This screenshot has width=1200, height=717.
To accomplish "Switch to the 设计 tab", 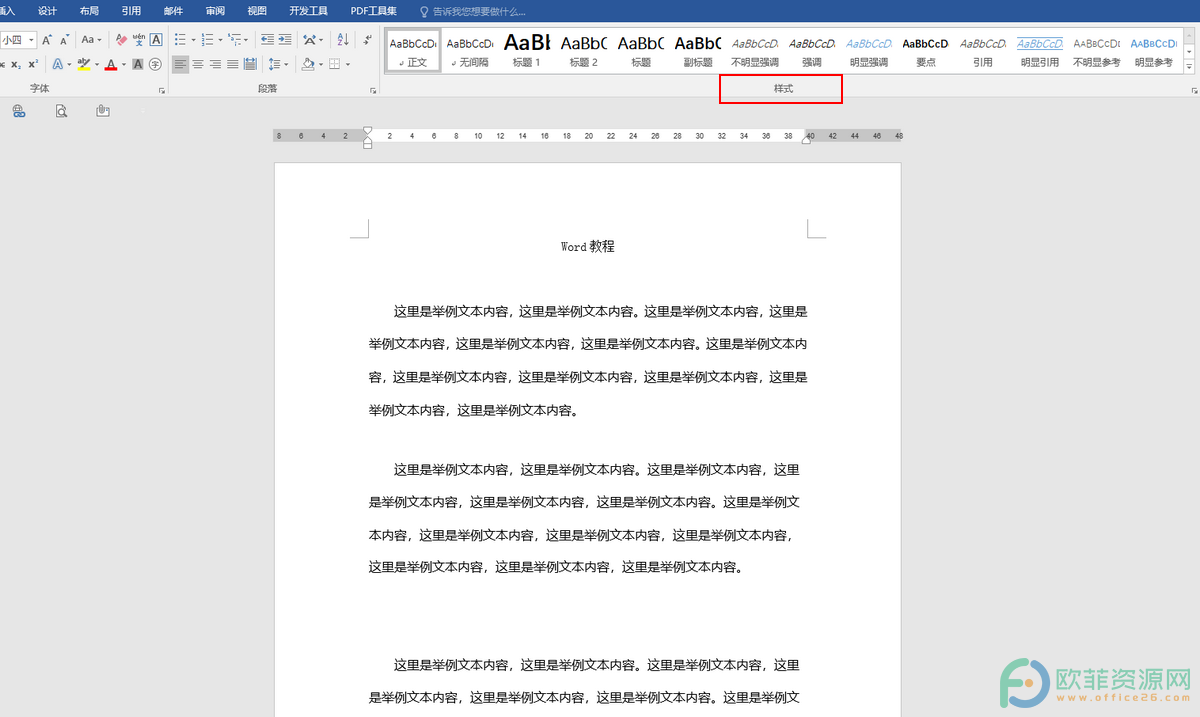I will click(47, 11).
